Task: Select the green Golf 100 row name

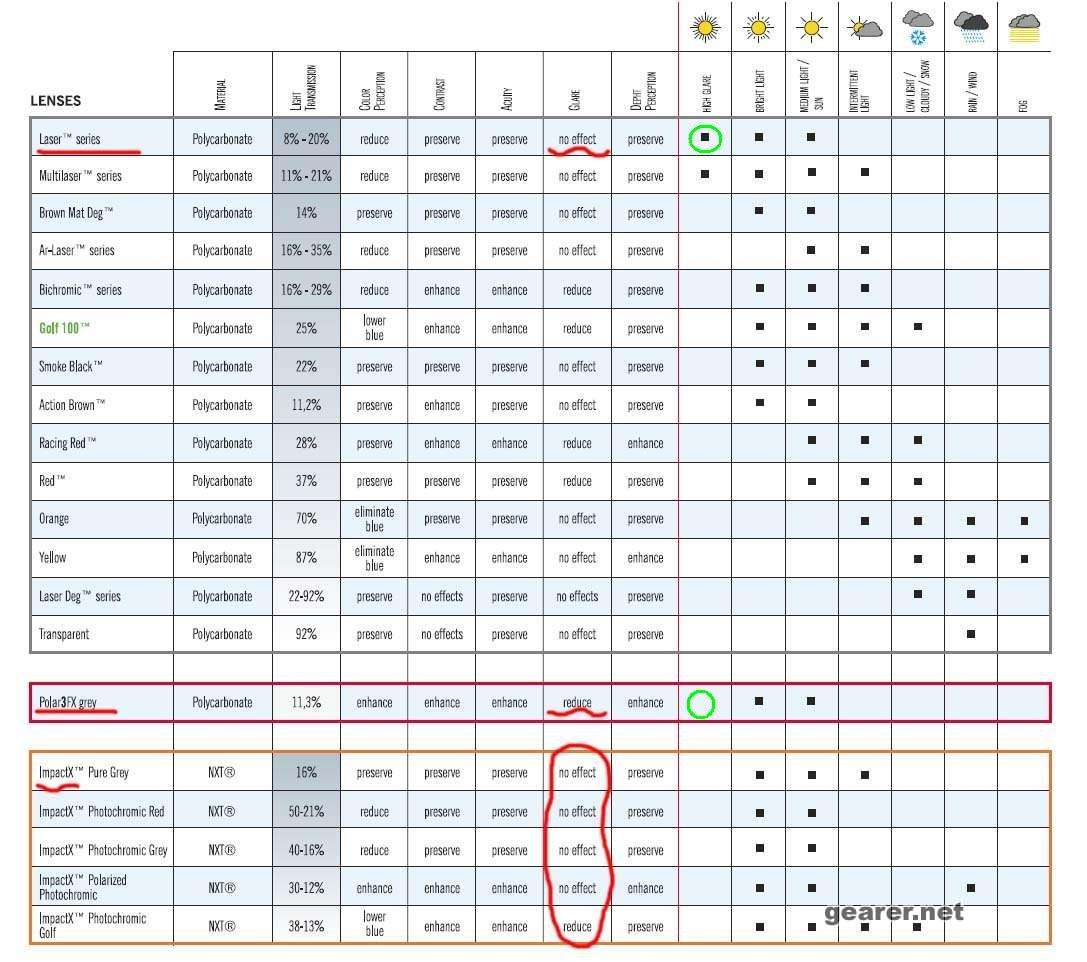Action: point(64,328)
